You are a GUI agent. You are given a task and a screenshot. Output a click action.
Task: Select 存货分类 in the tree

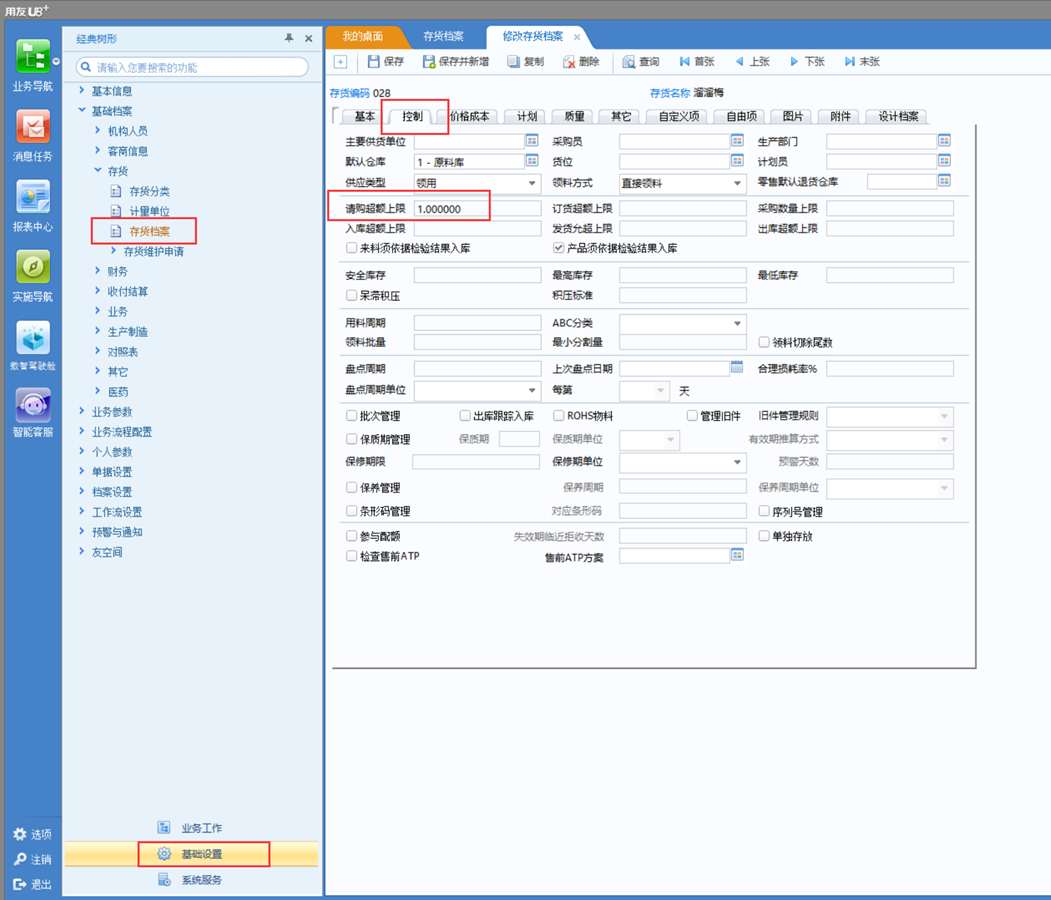coord(149,191)
